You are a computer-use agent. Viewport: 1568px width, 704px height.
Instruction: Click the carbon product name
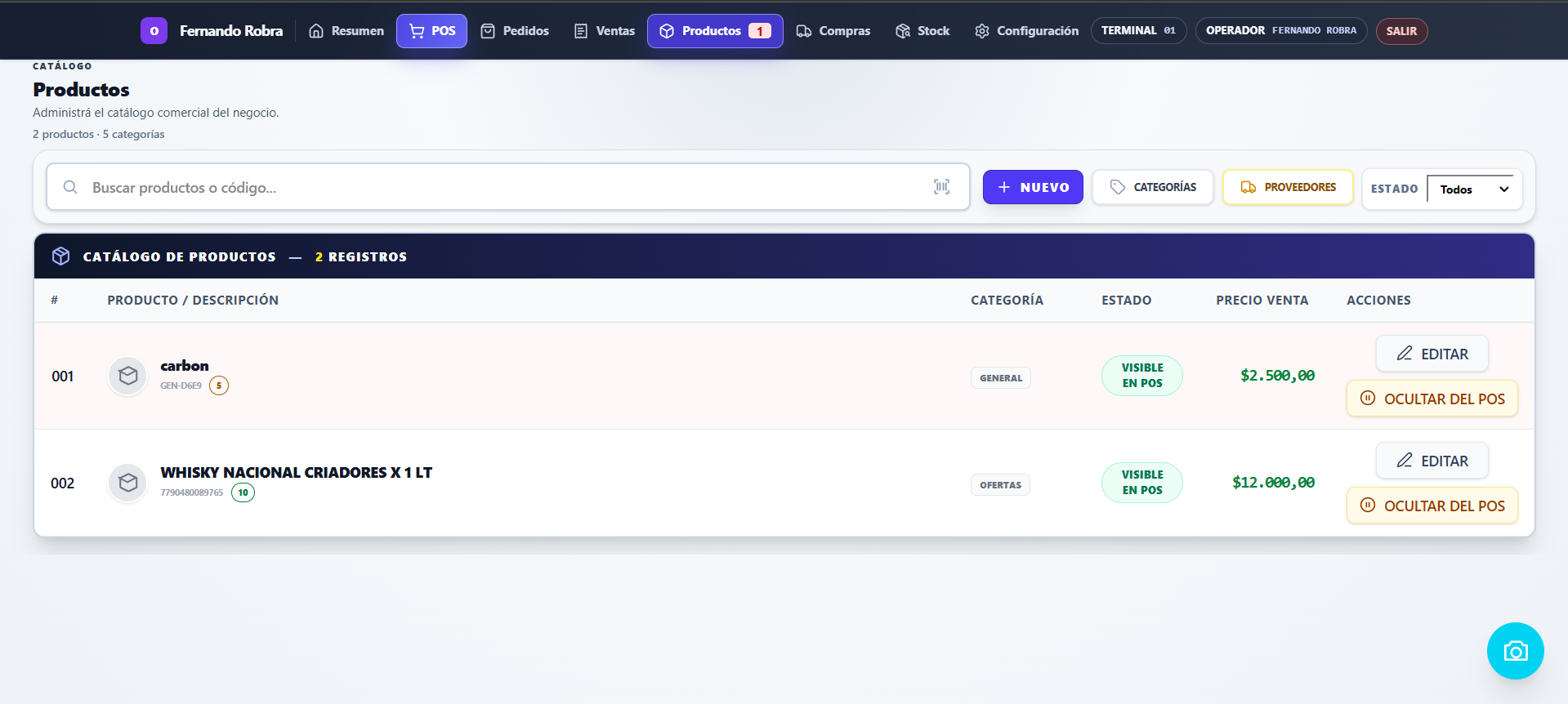[x=185, y=366]
